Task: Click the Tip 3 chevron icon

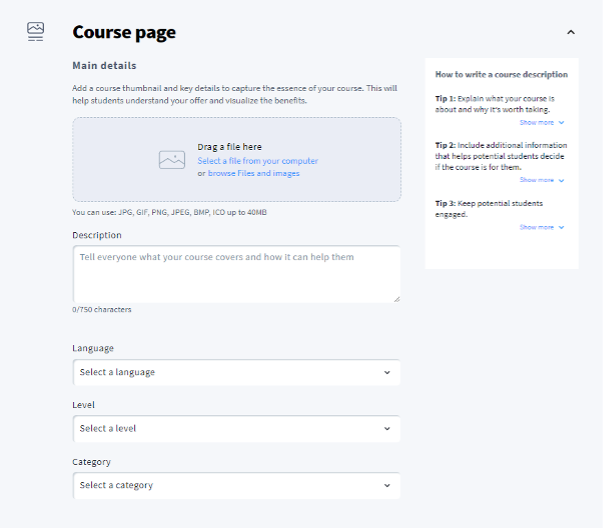Action: [x=562, y=227]
